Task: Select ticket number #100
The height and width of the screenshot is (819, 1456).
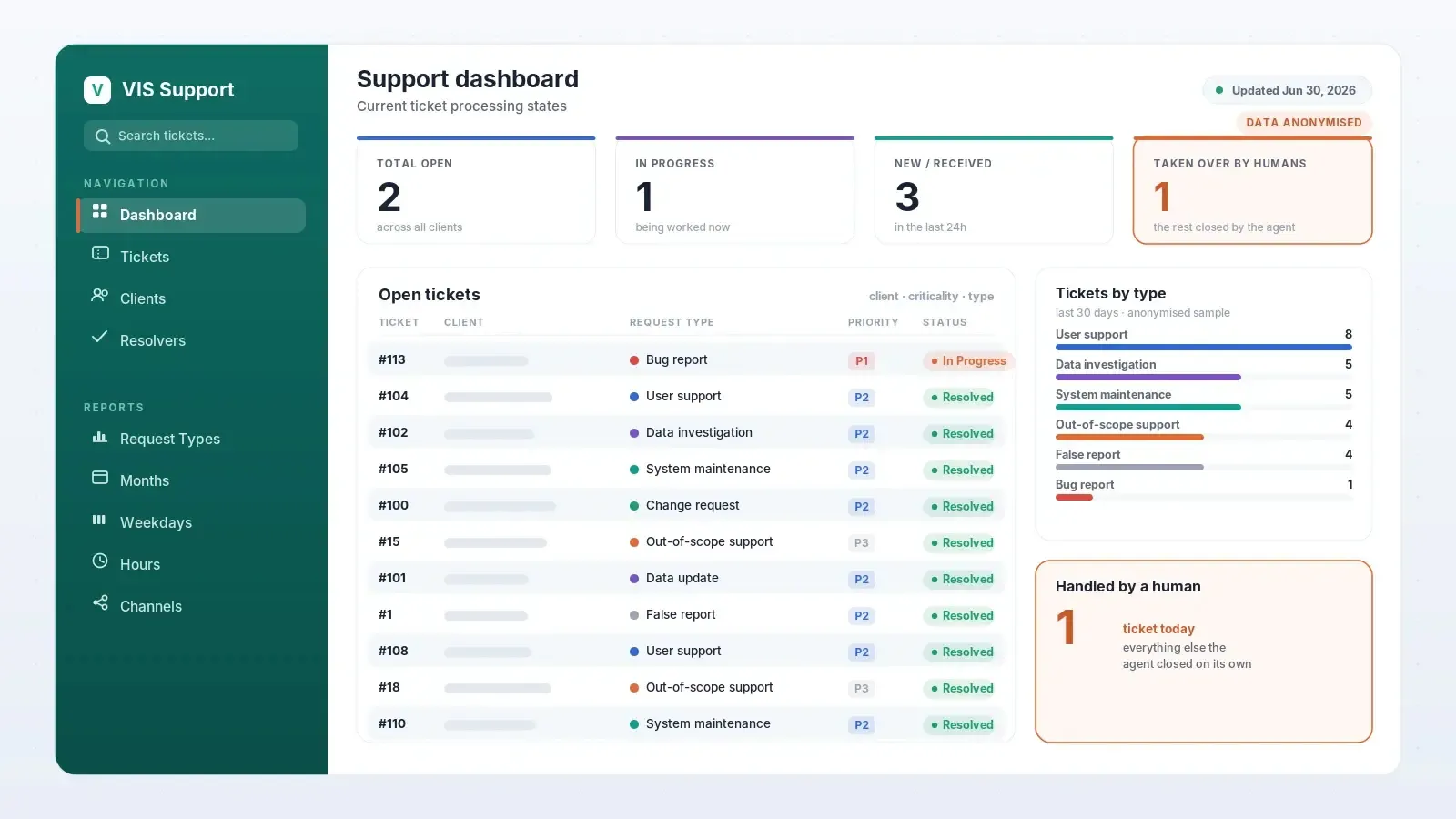Action: (393, 505)
